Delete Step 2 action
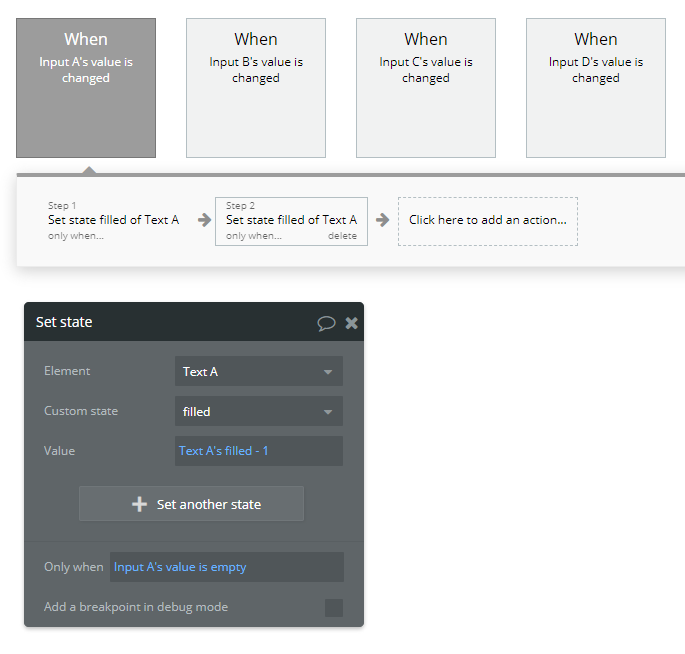Image resolution: width=685 pixels, height=654 pixels. (342, 236)
